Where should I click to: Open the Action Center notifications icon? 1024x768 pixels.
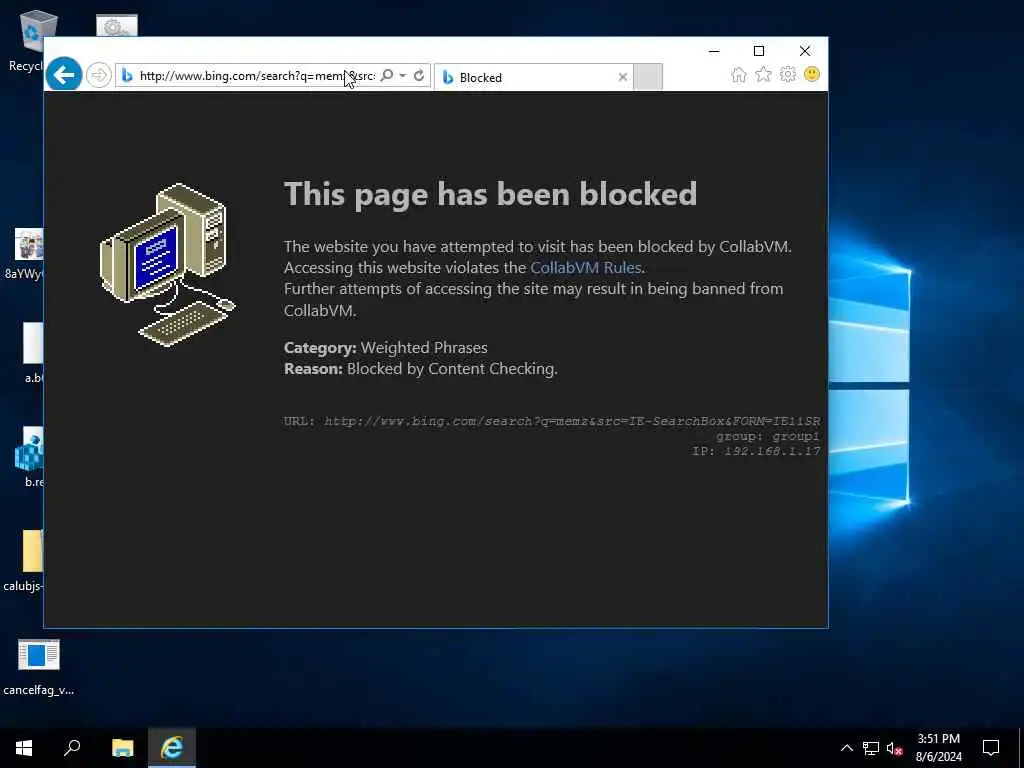click(991, 748)
